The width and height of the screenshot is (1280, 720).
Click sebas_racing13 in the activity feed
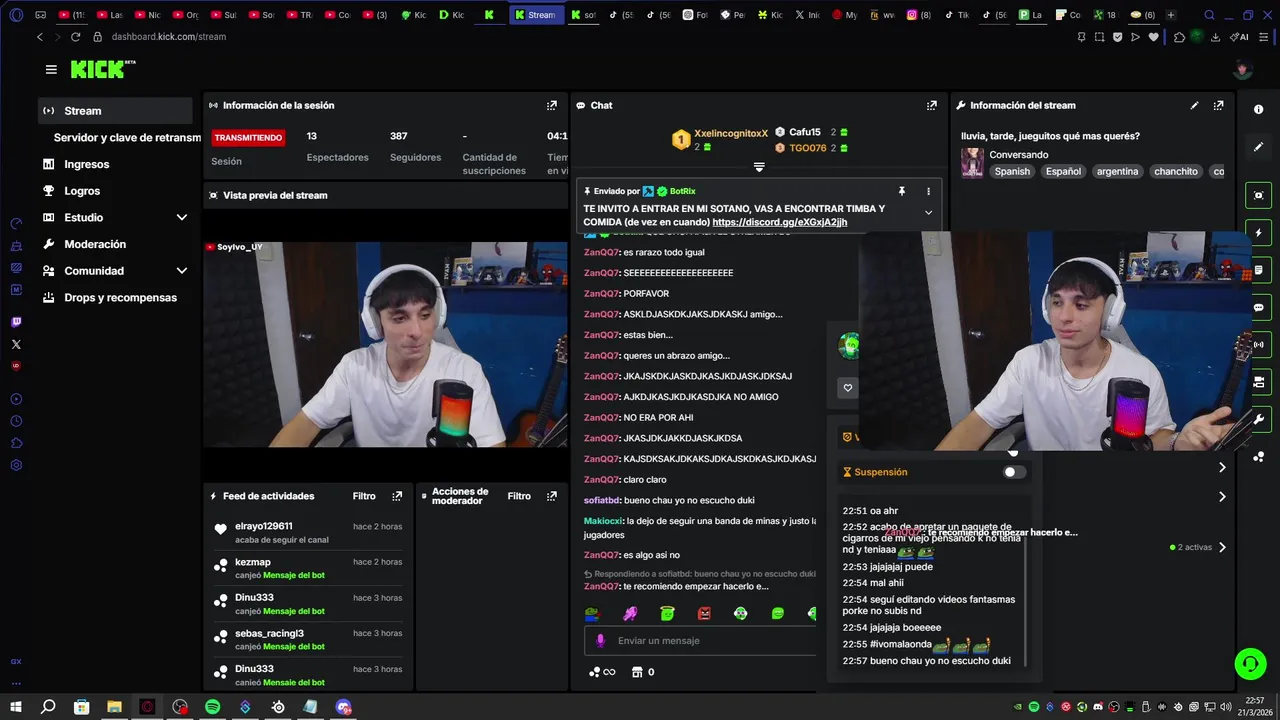pyautogui.click(x=269, y=633)
